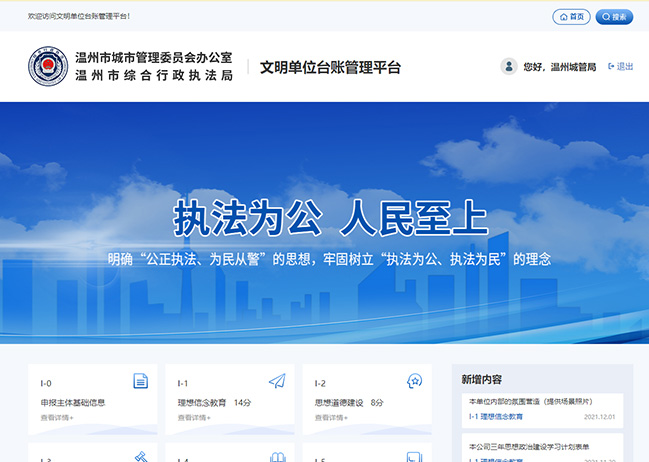Screen dimensions: 649x462
Task: Open 本公司三年思想政治建设学习计划表单 news item
Action: click(x=529, y=447)
